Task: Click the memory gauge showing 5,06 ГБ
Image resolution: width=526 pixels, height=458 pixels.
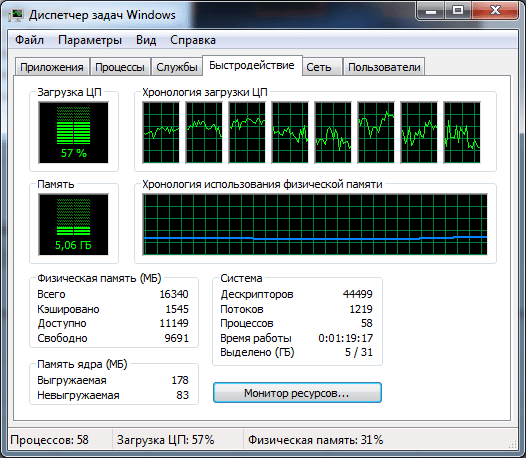Action: pos(73,224)
